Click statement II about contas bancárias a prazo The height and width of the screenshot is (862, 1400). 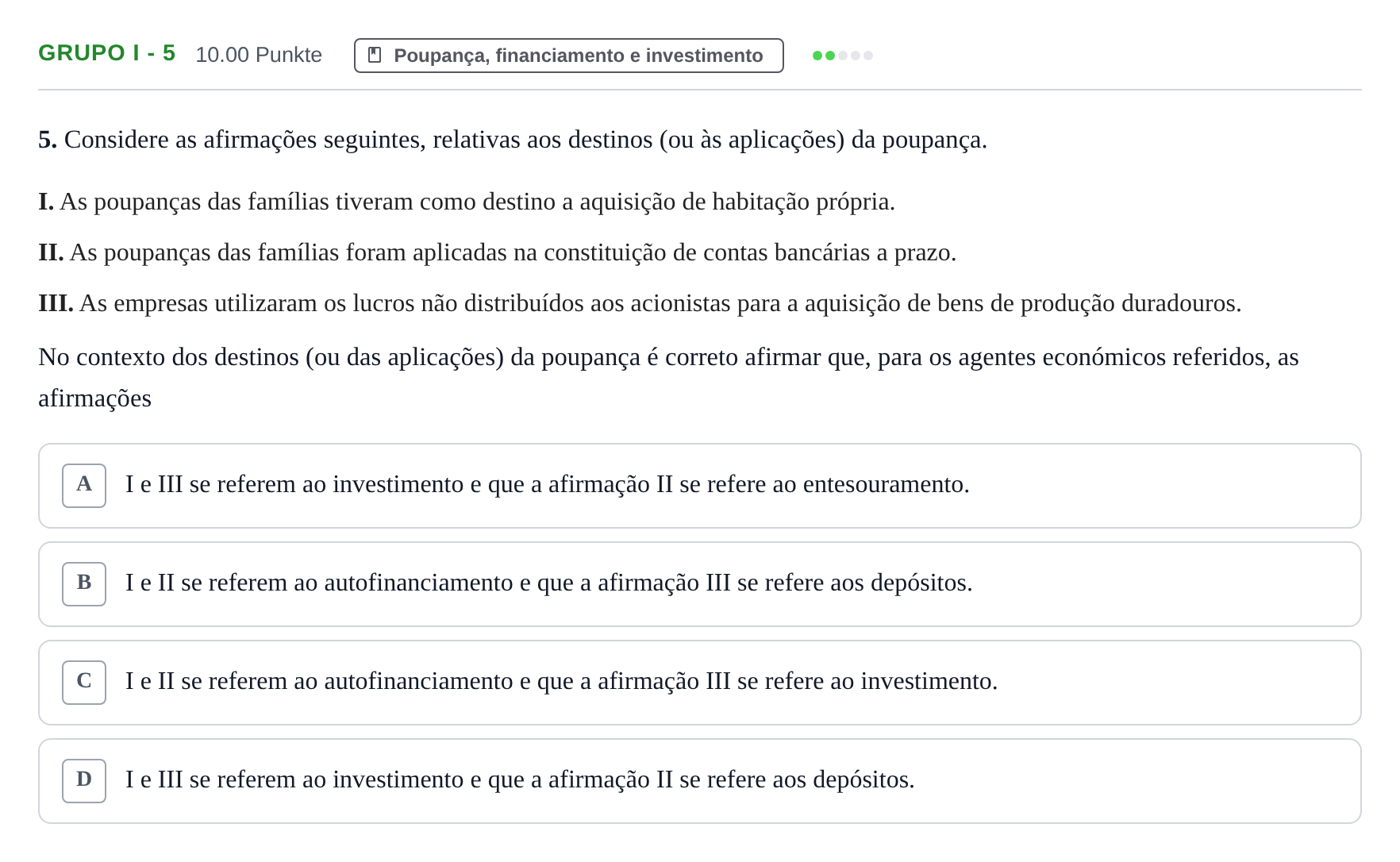click(x=498, y=252)
